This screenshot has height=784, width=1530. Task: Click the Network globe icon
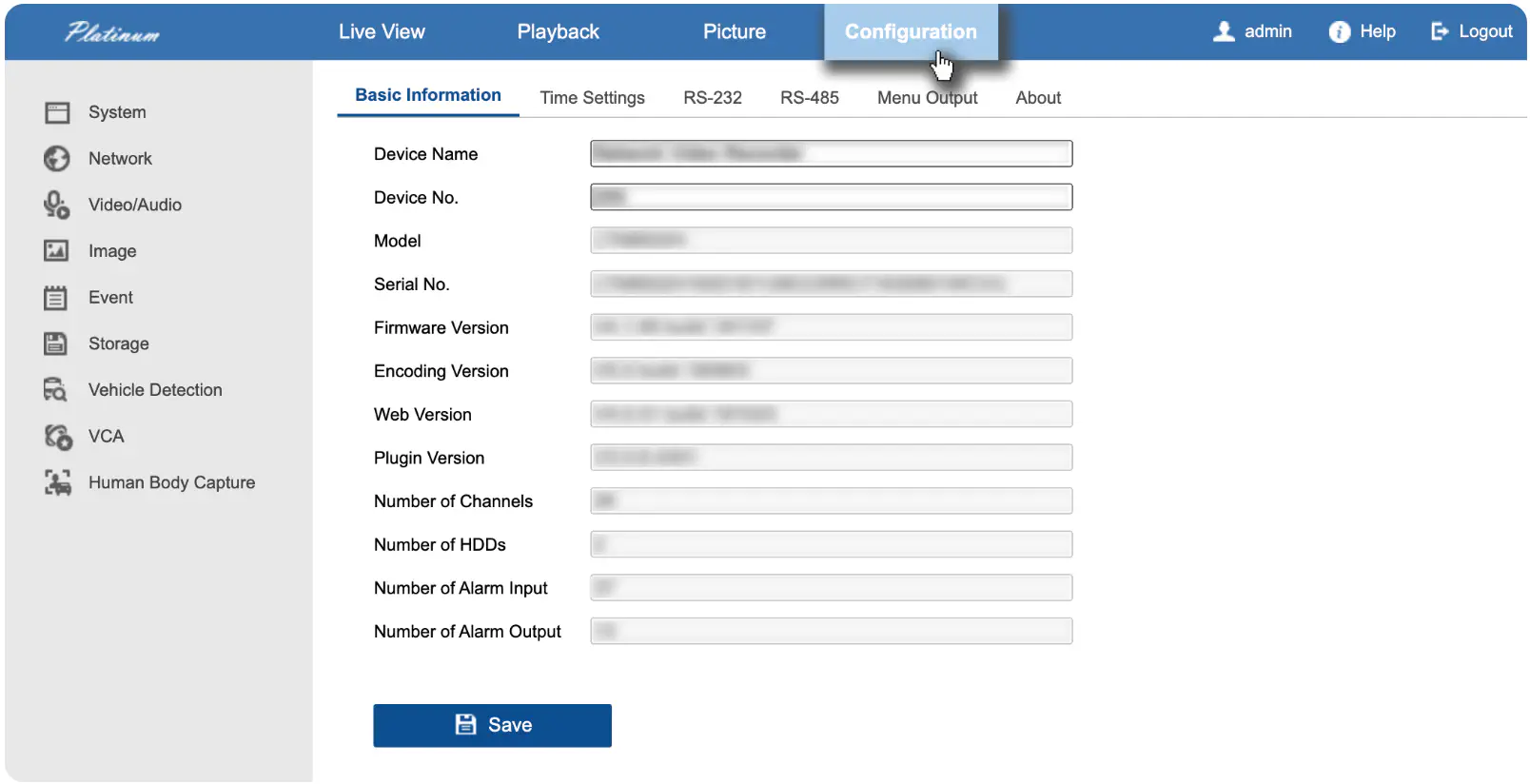(x=57, y=159)
